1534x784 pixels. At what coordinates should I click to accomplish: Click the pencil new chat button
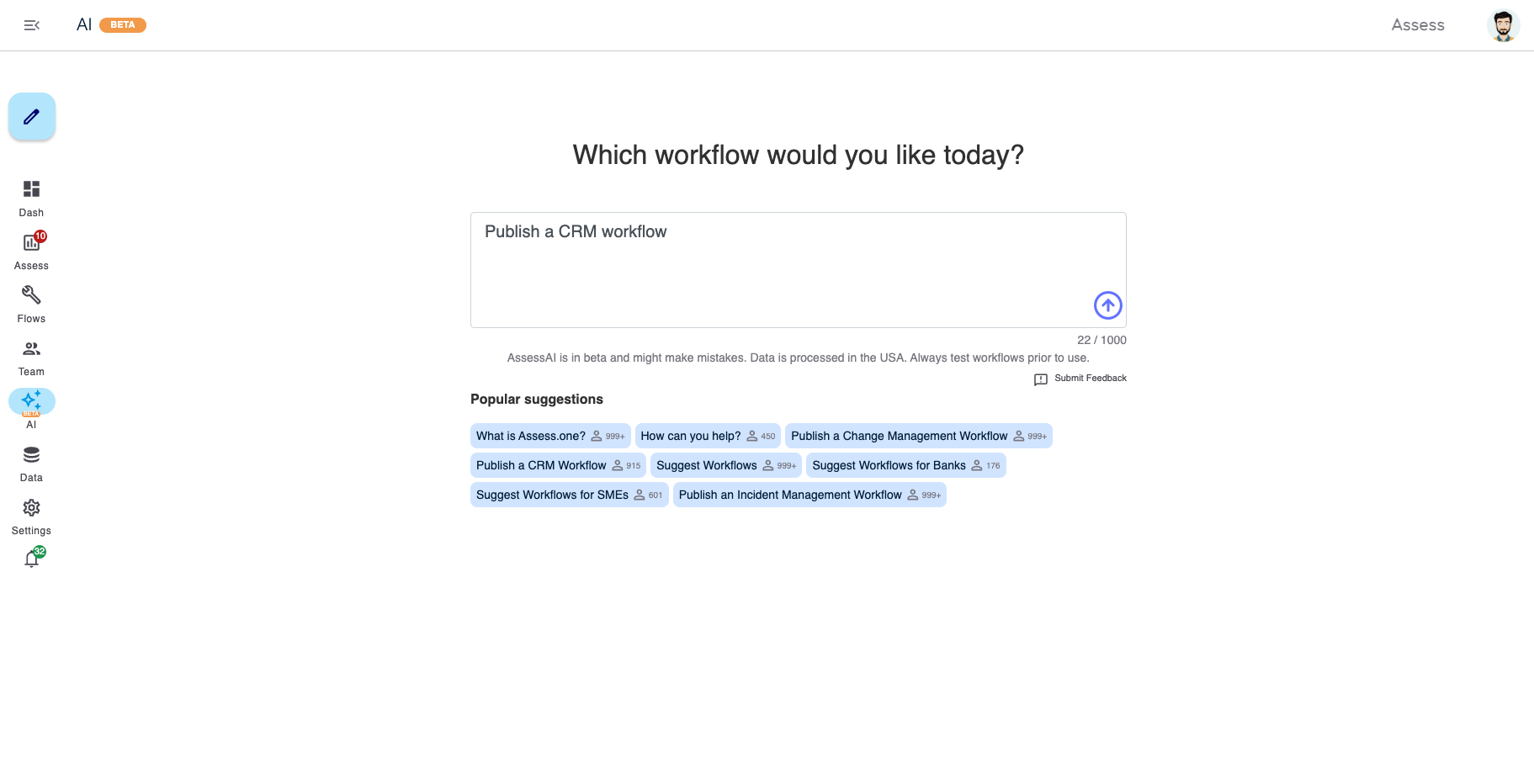click(32, 116)
